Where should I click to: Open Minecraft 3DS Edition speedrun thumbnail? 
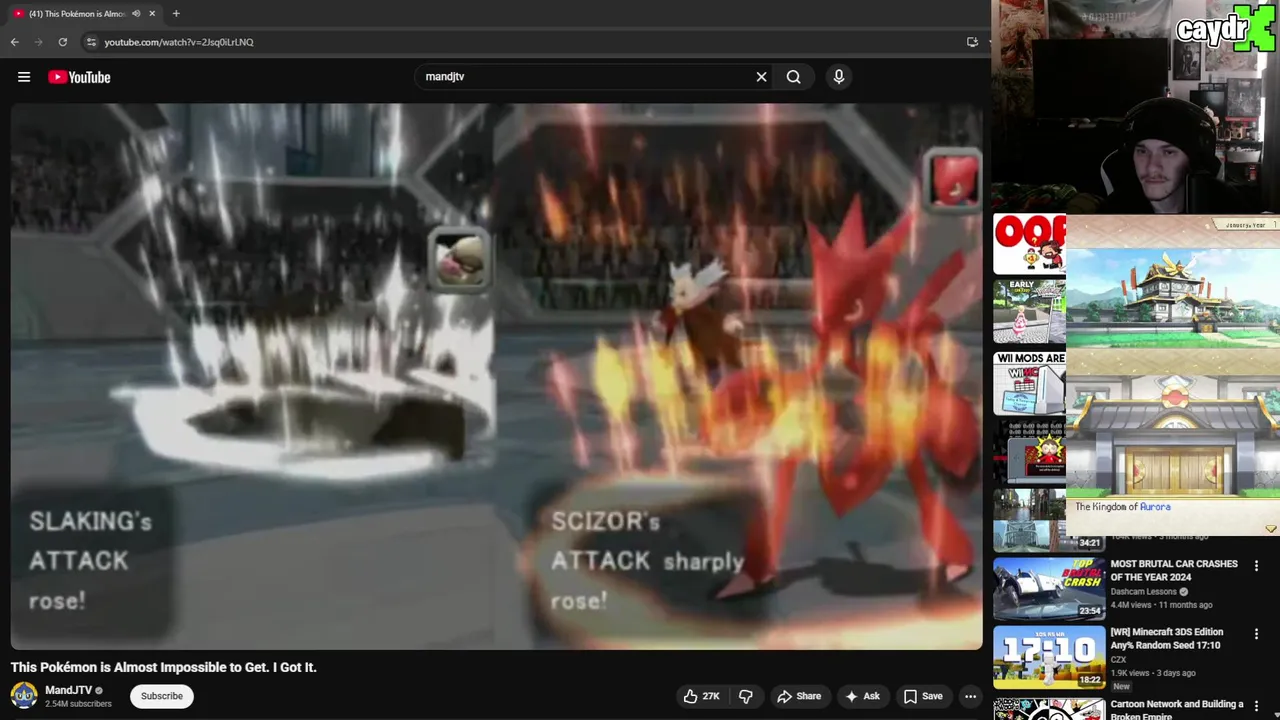pyautogui.click(x=1049, y=658)
